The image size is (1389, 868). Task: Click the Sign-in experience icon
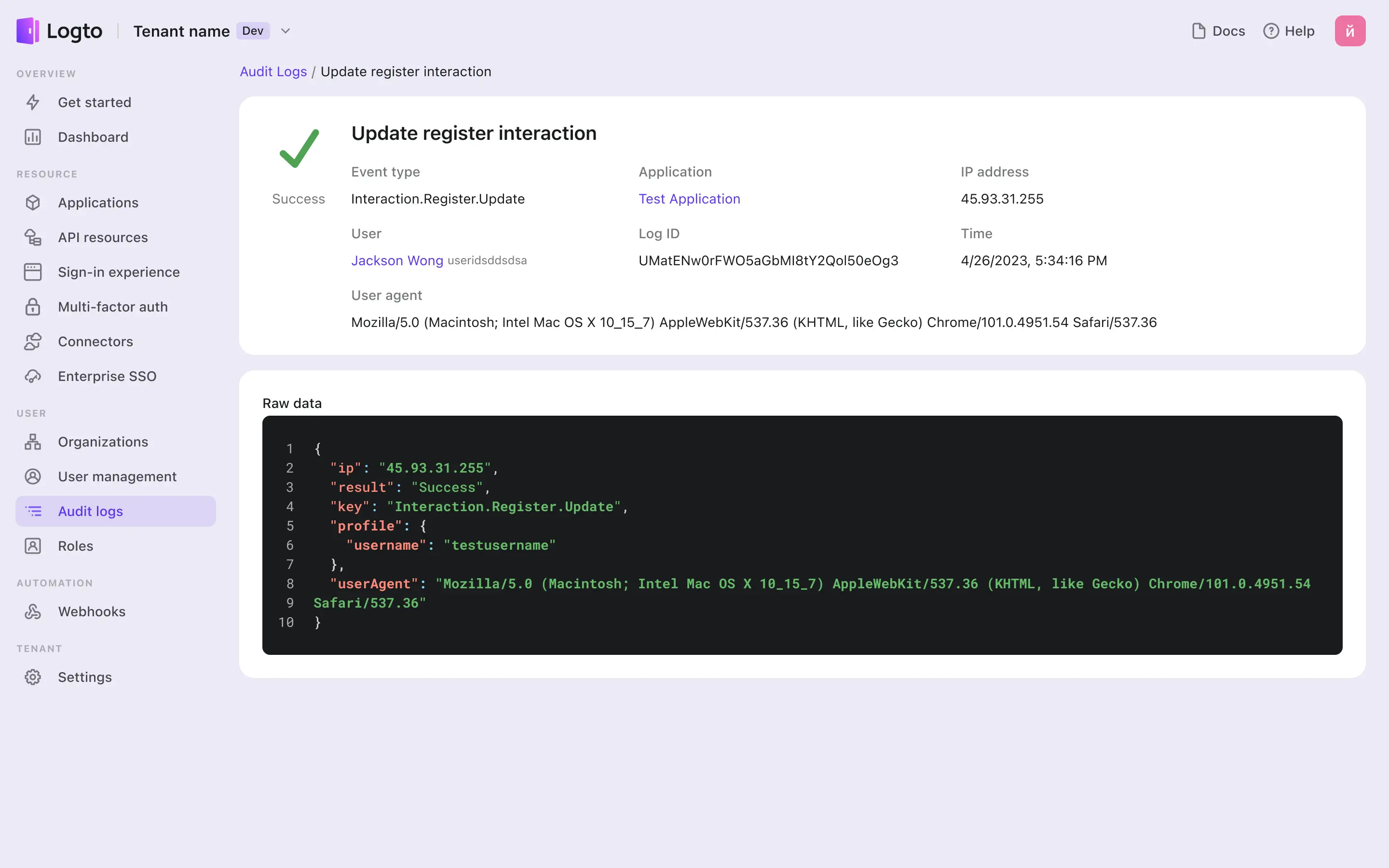click(x=33, y=272)
